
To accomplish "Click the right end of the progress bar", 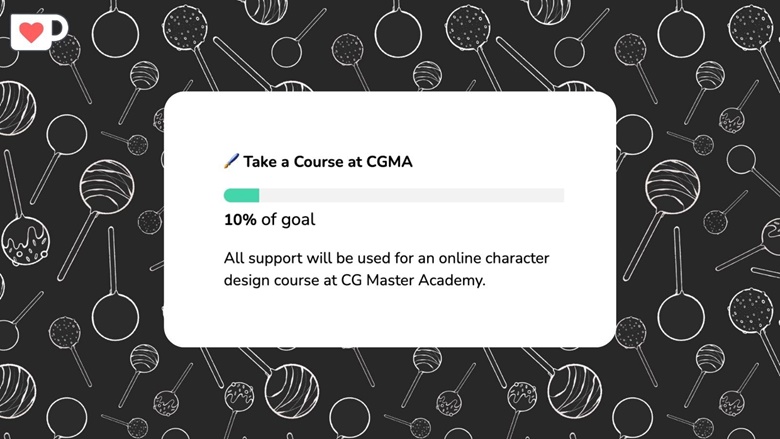I will 561,195.
